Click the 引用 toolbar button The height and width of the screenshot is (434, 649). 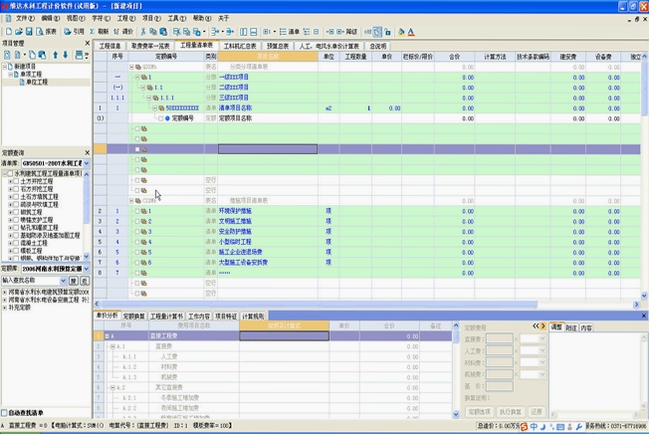point(74,31)
